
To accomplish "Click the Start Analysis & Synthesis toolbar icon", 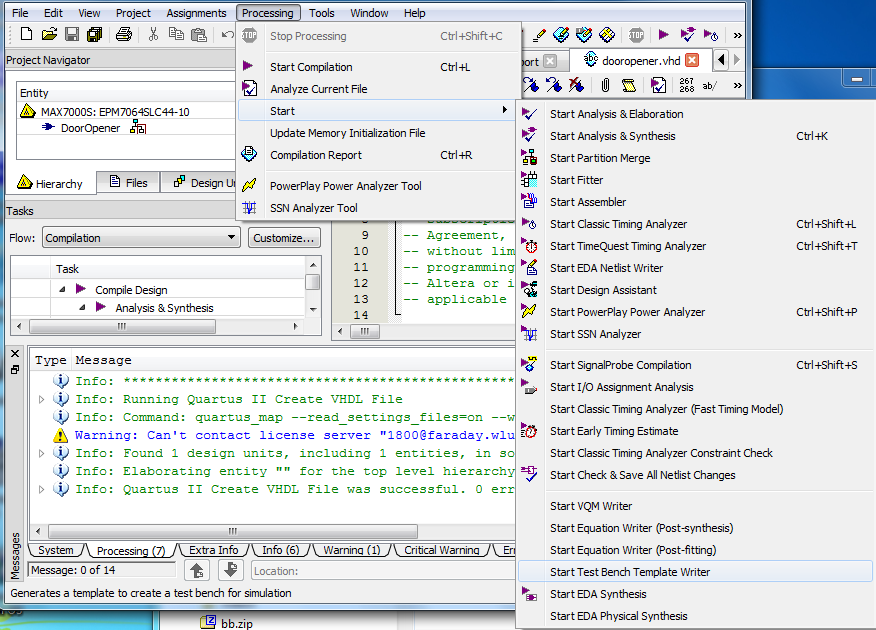I will (x=687, y=35).
